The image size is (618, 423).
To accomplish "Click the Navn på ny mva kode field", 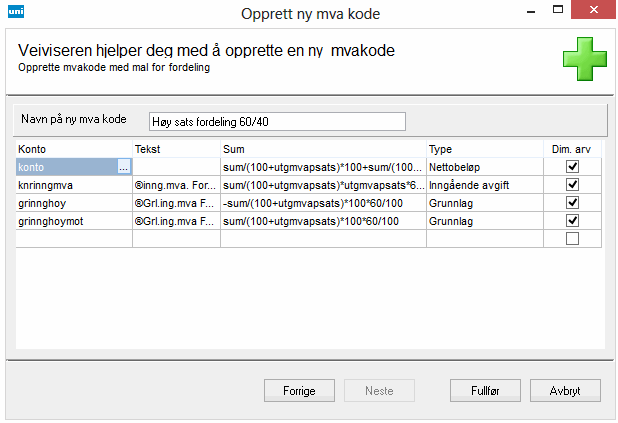I will [277, 121].
